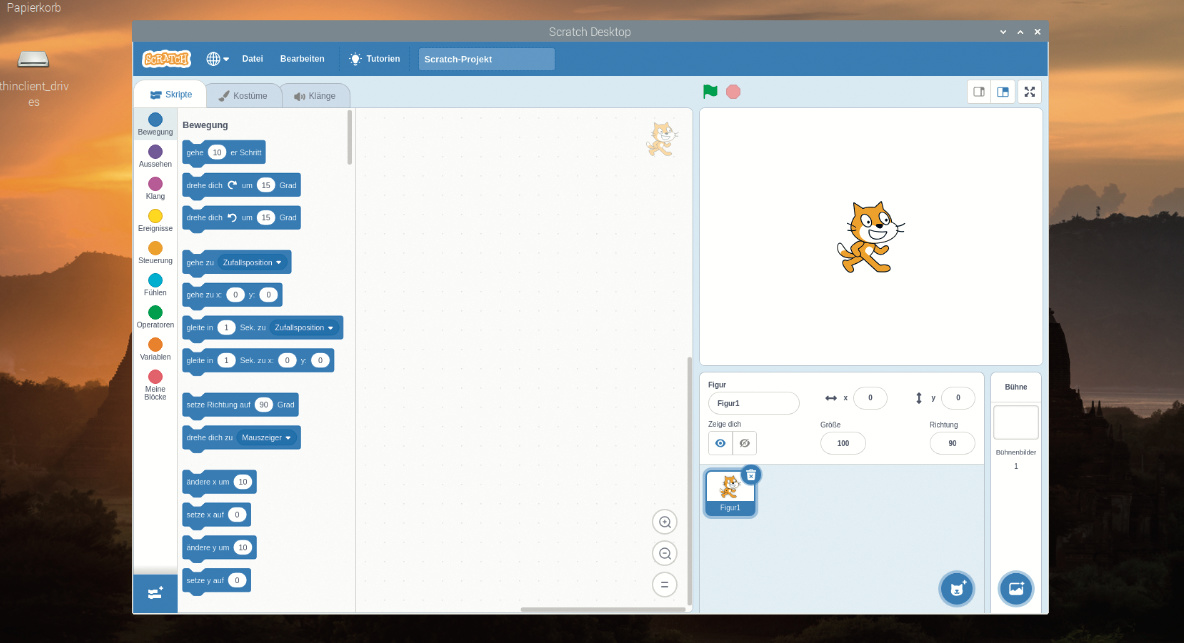The height and width of the screenshot is (643, 1184).
Task: Click the setze x auf 0 block
Action: [x=216, y=515]
